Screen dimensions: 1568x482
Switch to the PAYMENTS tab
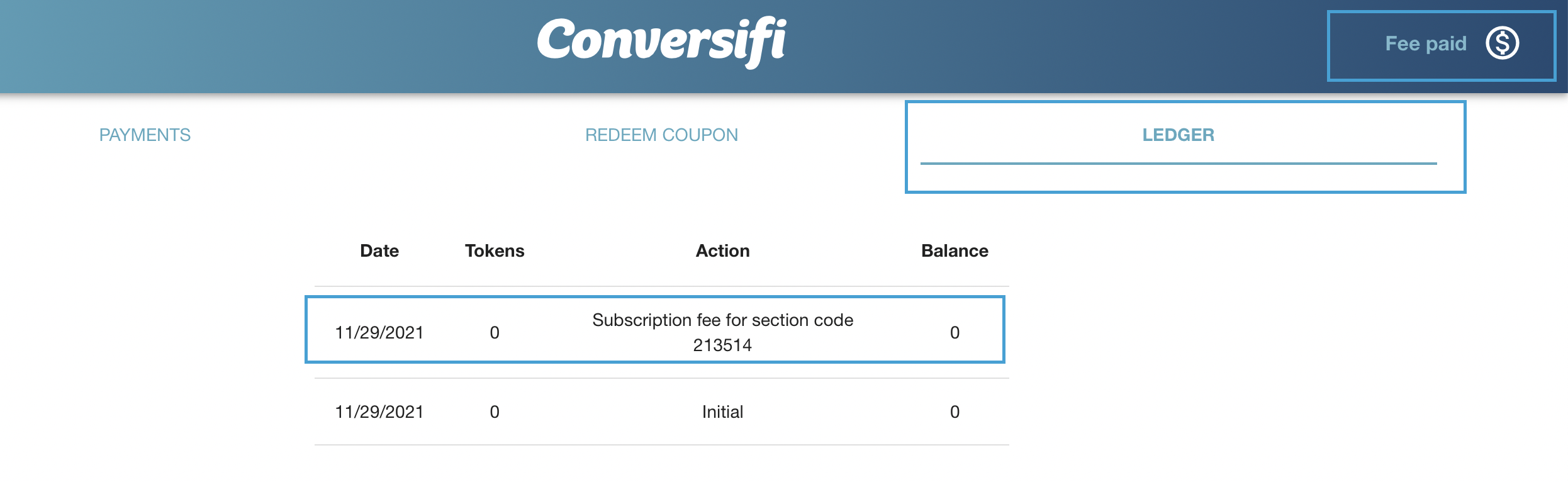(x=145, y=135)
